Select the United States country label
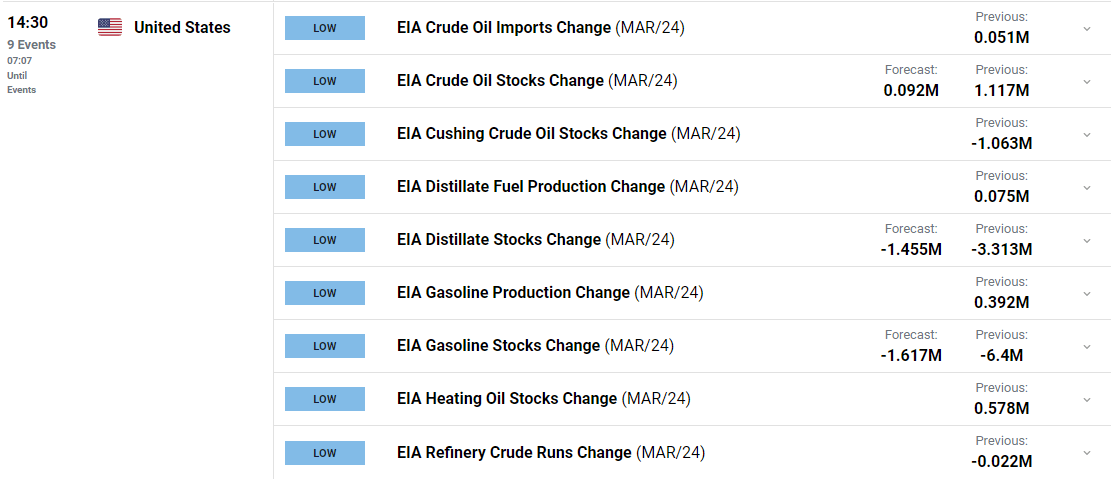This screenshot has height=479, width=1113. [182, 28]
